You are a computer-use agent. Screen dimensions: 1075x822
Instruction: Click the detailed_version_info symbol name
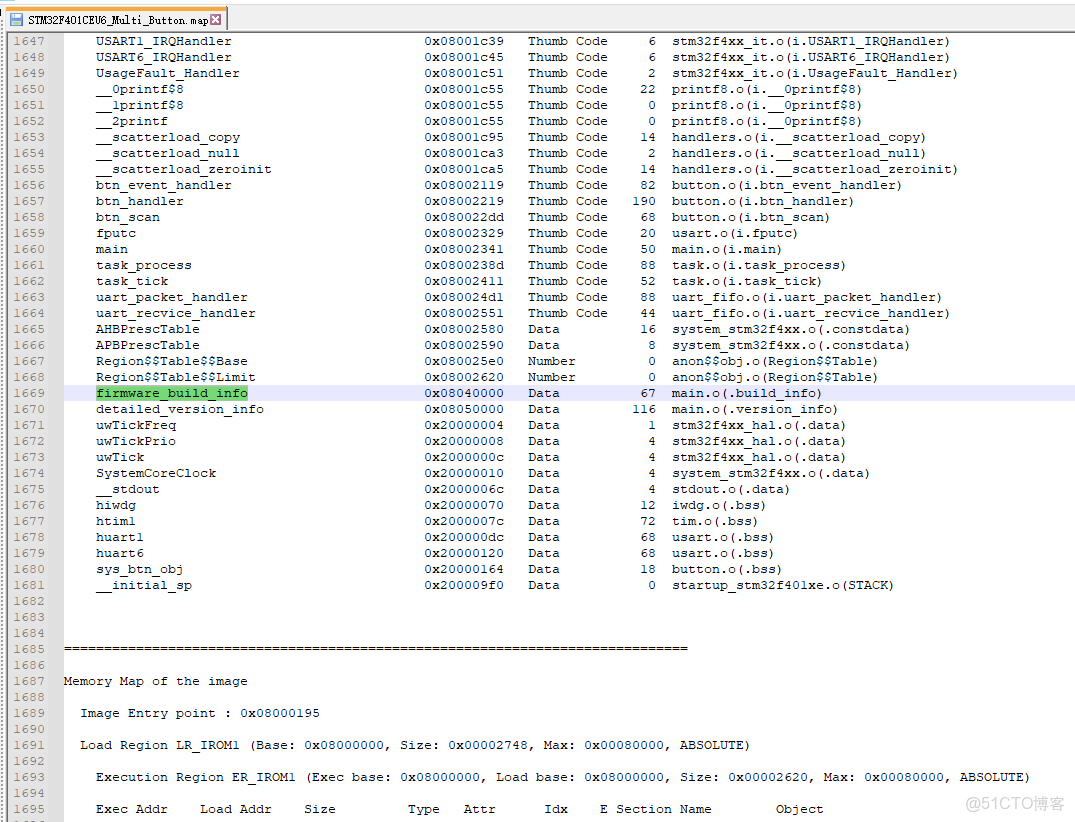tap(180, 409)
